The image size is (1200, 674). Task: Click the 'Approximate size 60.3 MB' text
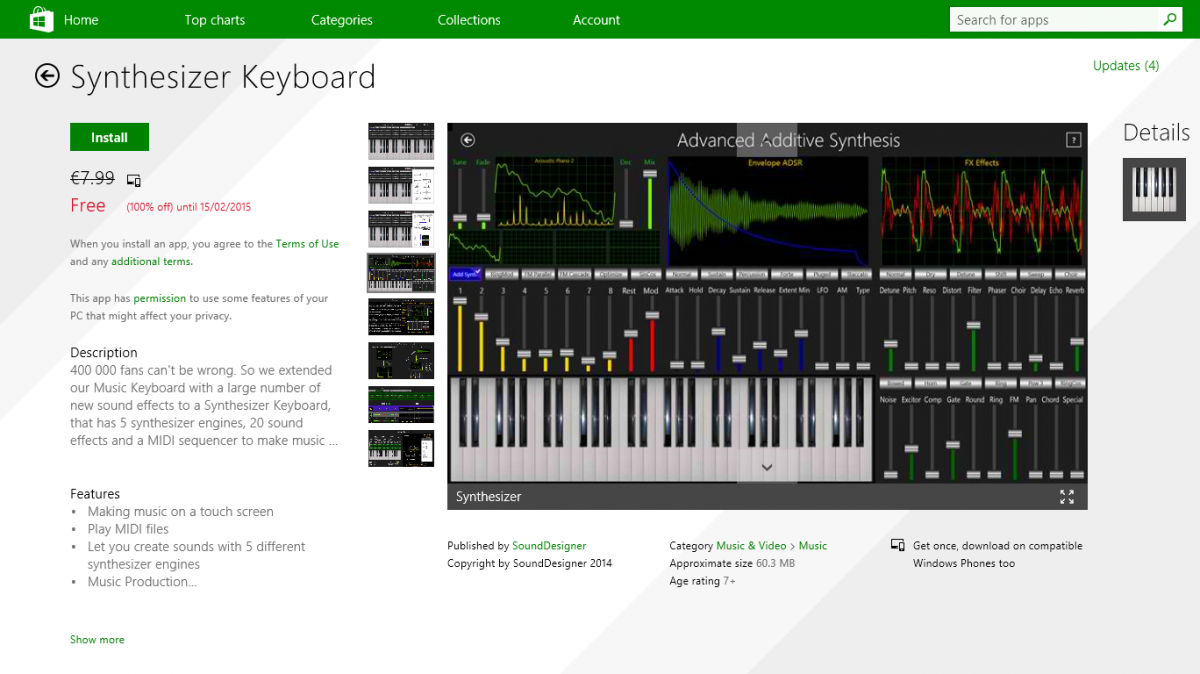(732, 563)
